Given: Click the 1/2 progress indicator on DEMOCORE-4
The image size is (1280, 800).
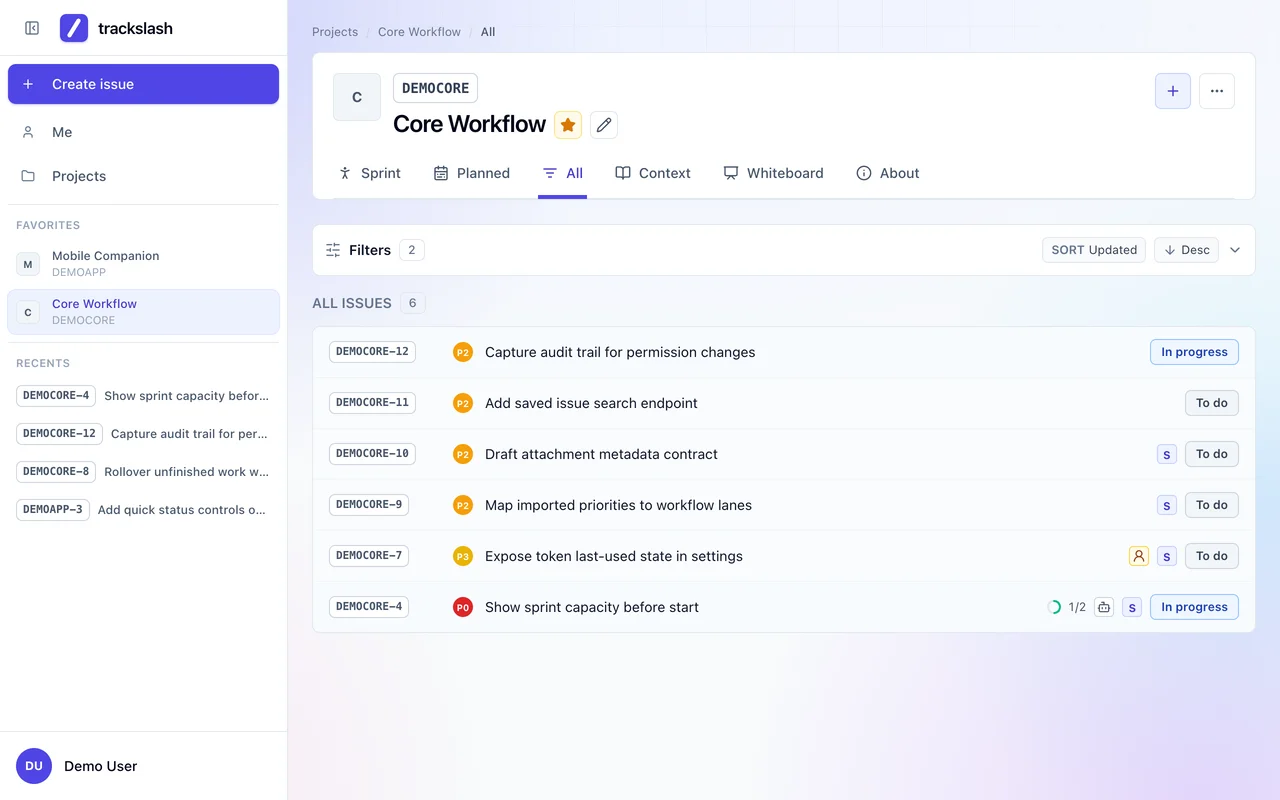Looking at the screenshot, I should coord(1066,607).
